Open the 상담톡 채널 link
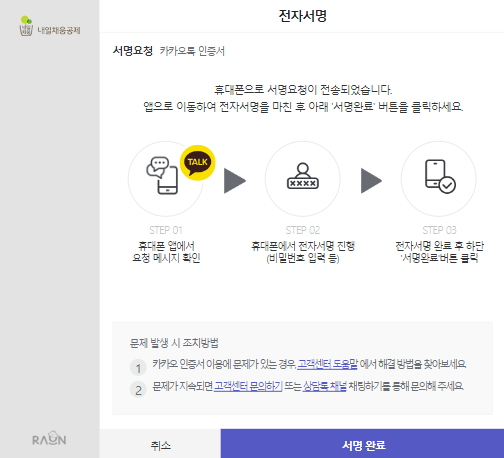 325,386
